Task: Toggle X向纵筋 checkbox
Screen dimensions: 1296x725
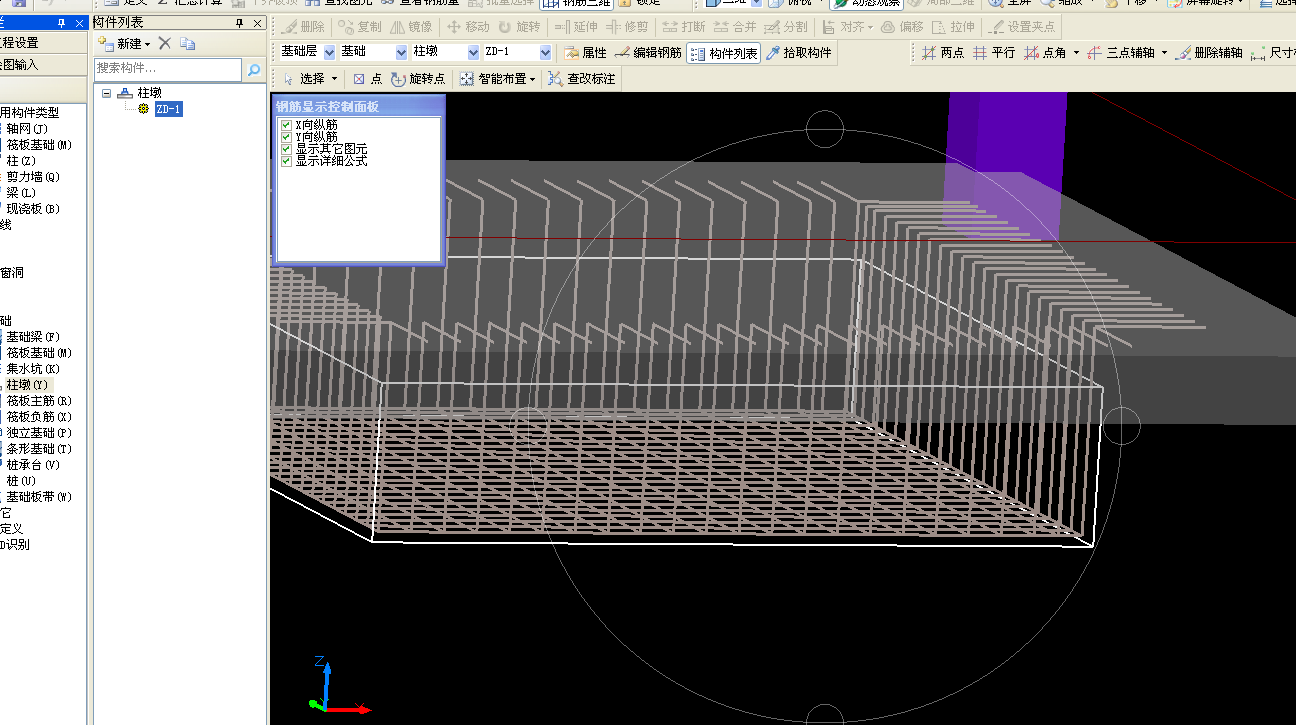Action: point(287,125)
